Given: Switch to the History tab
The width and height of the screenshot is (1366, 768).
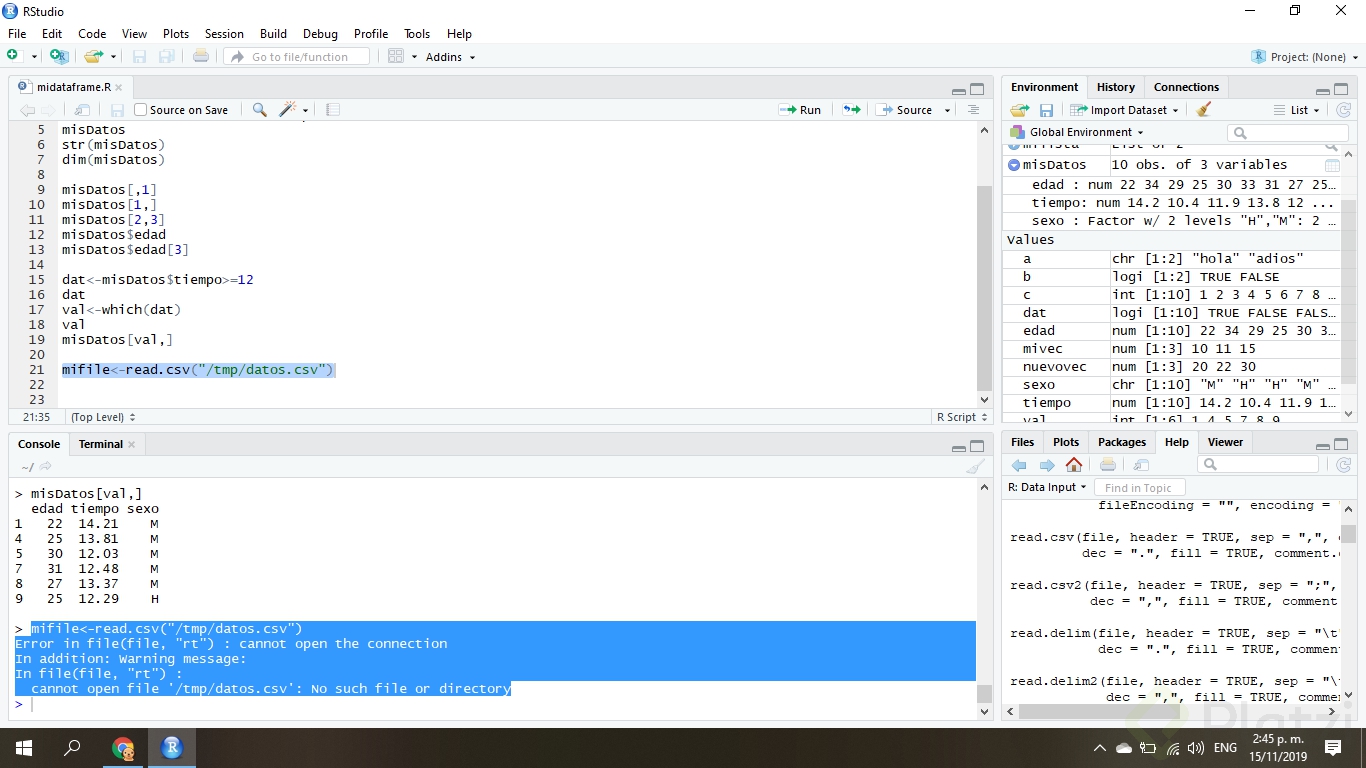Looking at the screenshot, I should (x=1115, y=87).
